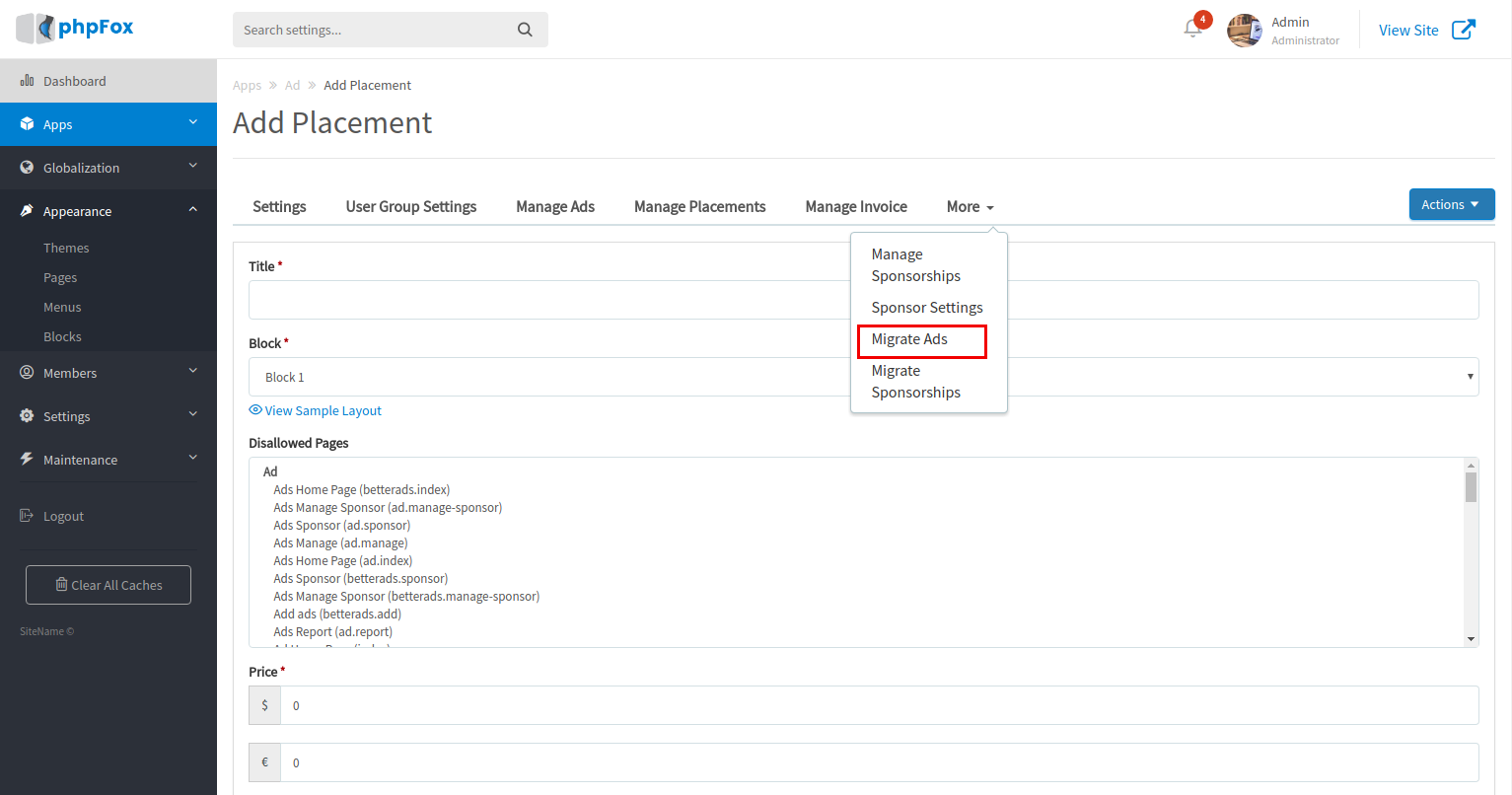Open Dashboard from the sidebar
The height and width of the screenshot is (795, 1512).
tap(74, 81)
